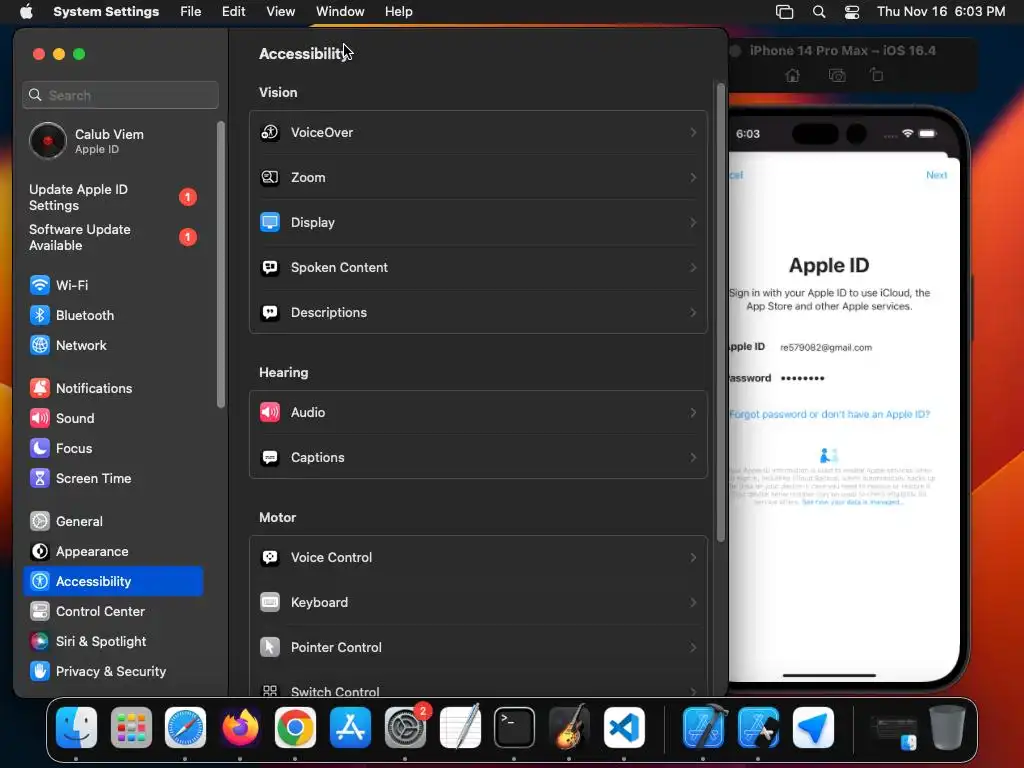This screenshot has width=1024, height=768.
Task: Open the File menu
Action: [x=191, y=12]
